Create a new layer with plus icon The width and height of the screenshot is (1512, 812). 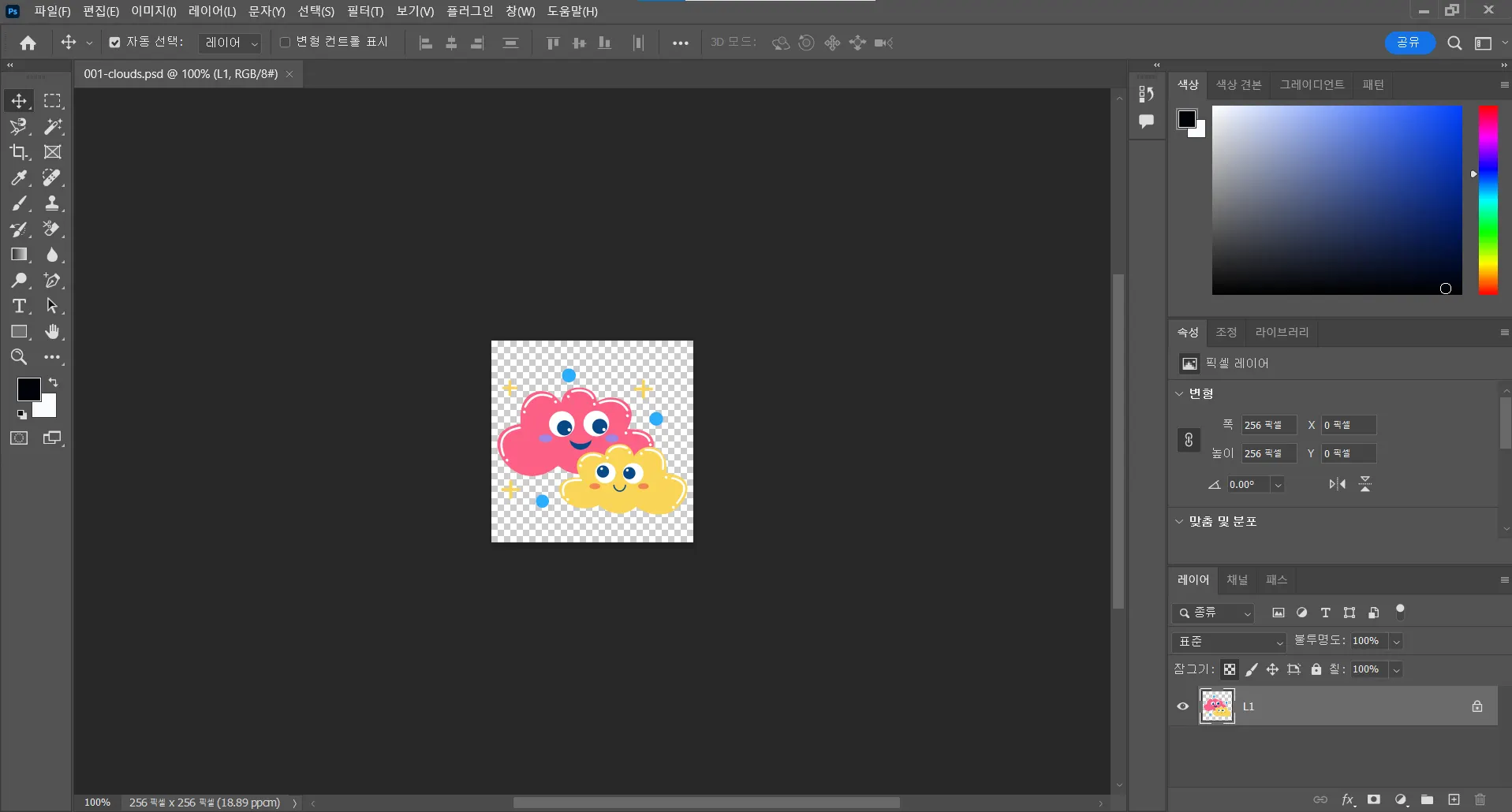pos(1454,799)
